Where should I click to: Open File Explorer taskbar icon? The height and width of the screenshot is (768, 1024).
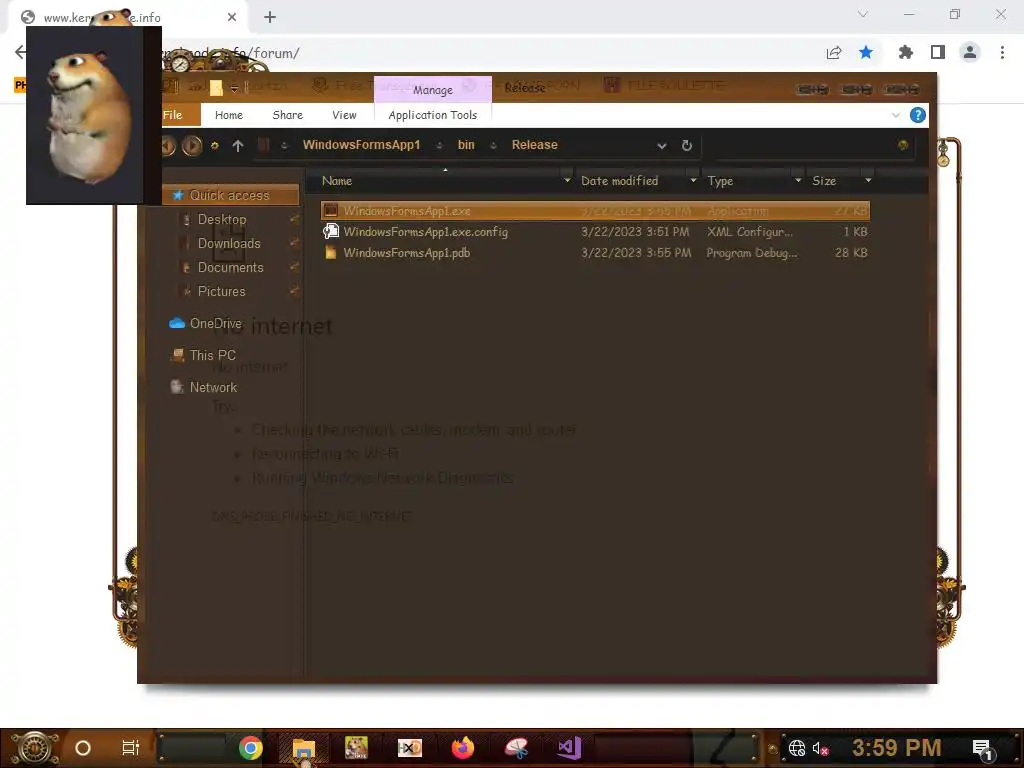(304, 750)
